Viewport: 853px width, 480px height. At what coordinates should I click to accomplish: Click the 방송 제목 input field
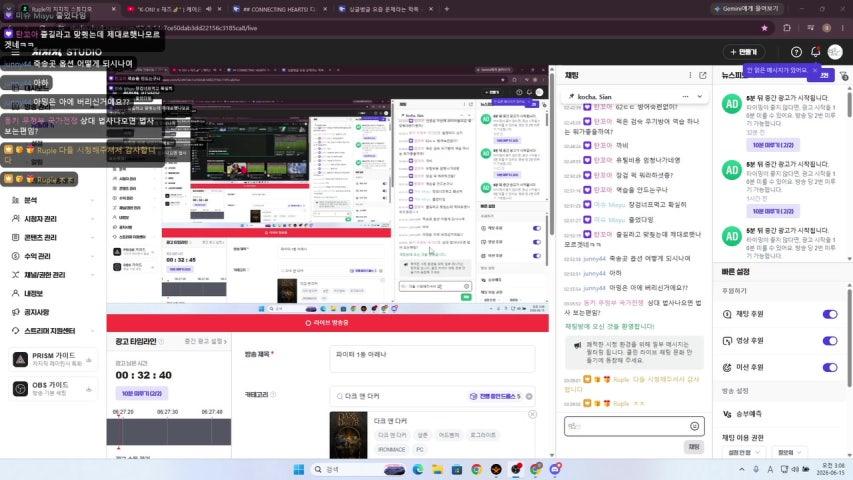[432, 360]
